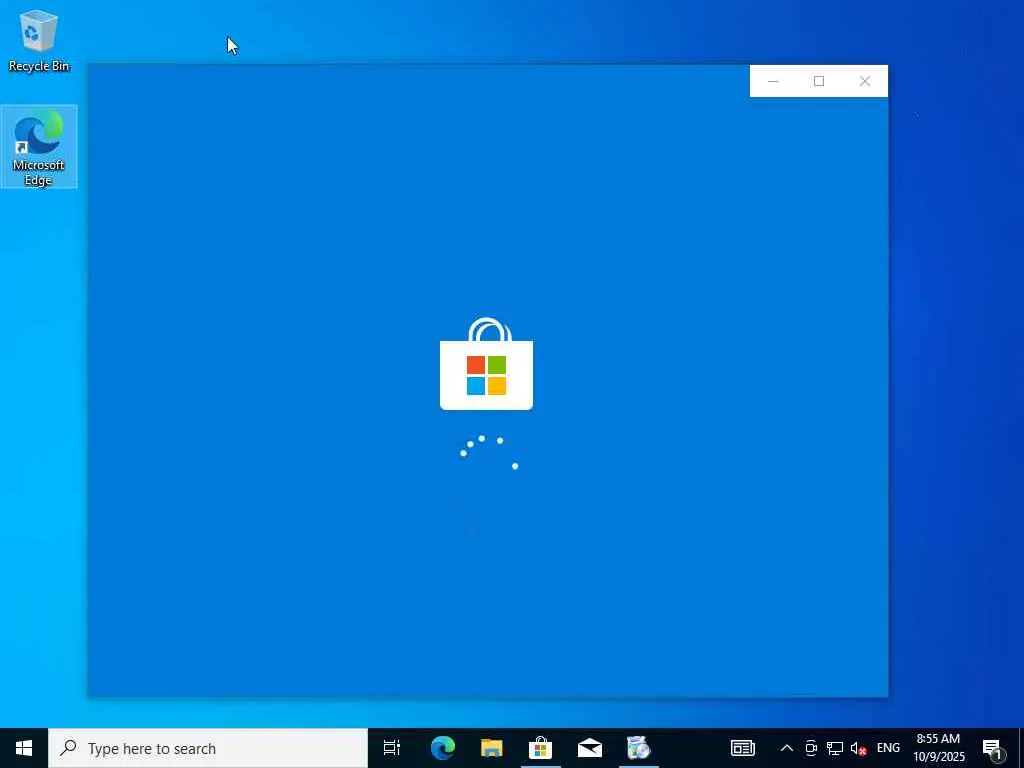Select the last pinned app icon beside Mail
This screenshot has width=1024, height=768.
(x=639, y=748)
